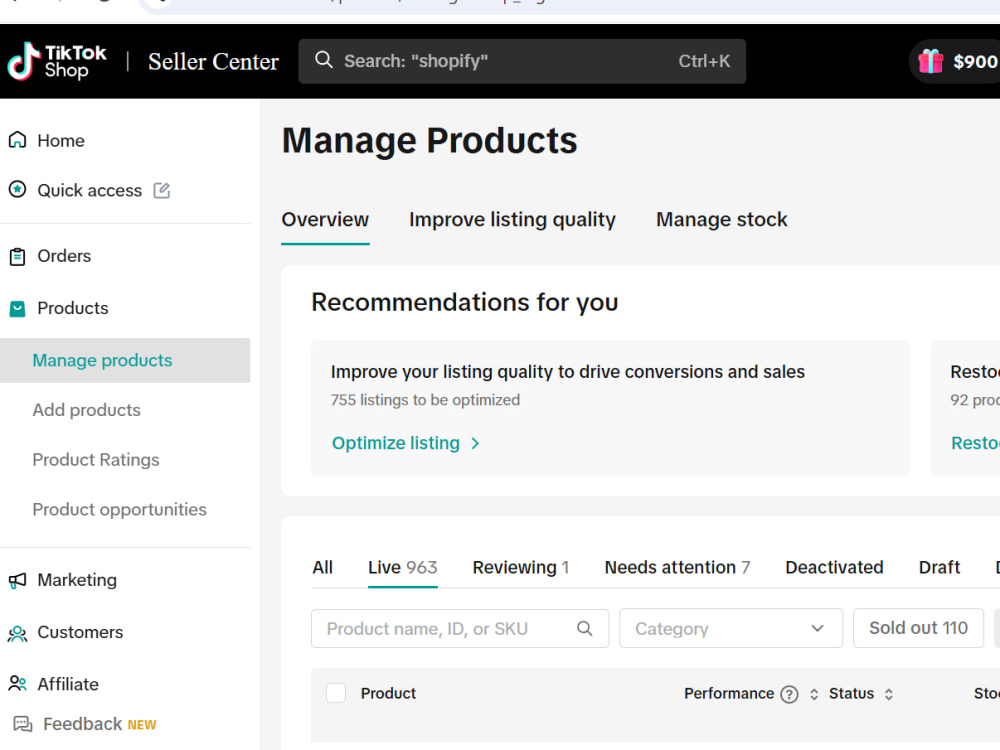This screenshot has width=1000, height=750.
Task: Click the Affiliate icon
Action: point(17,684)
